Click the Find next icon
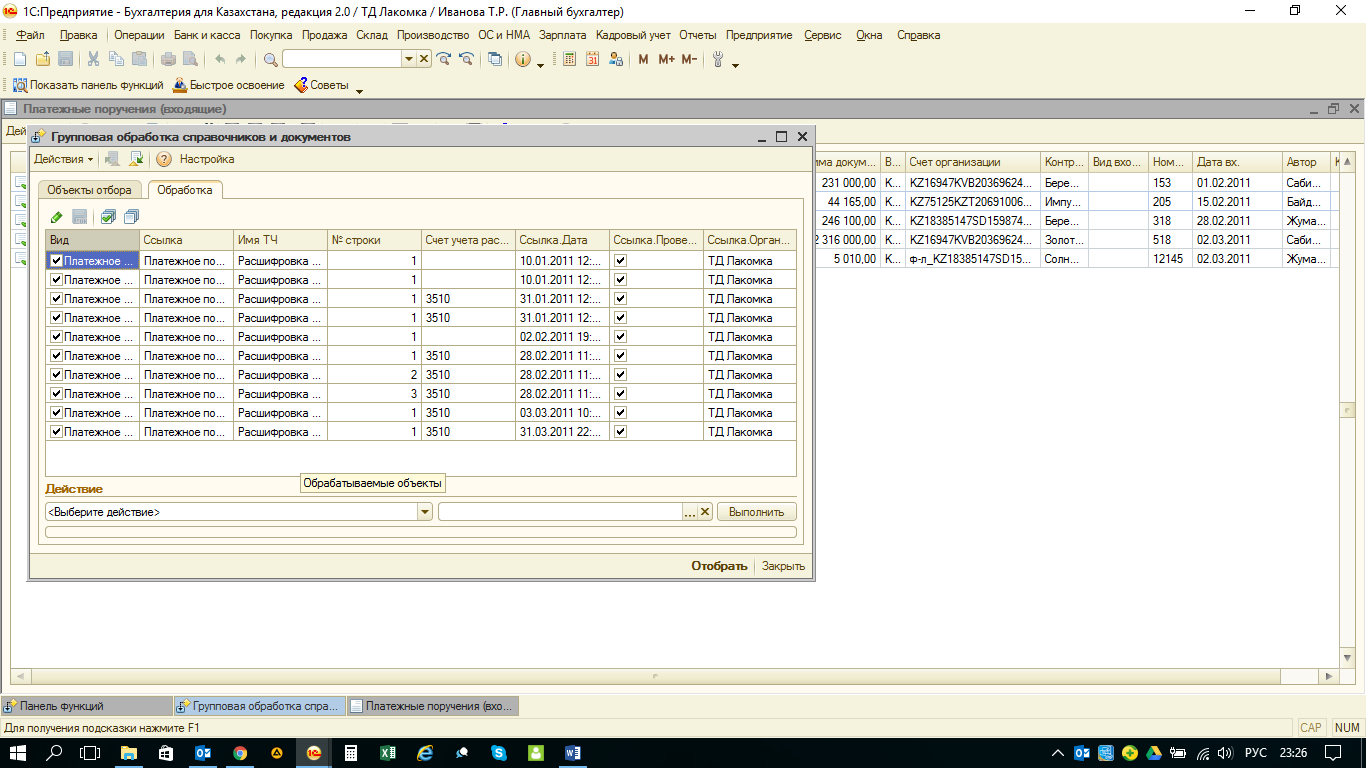 click(444, 60)
